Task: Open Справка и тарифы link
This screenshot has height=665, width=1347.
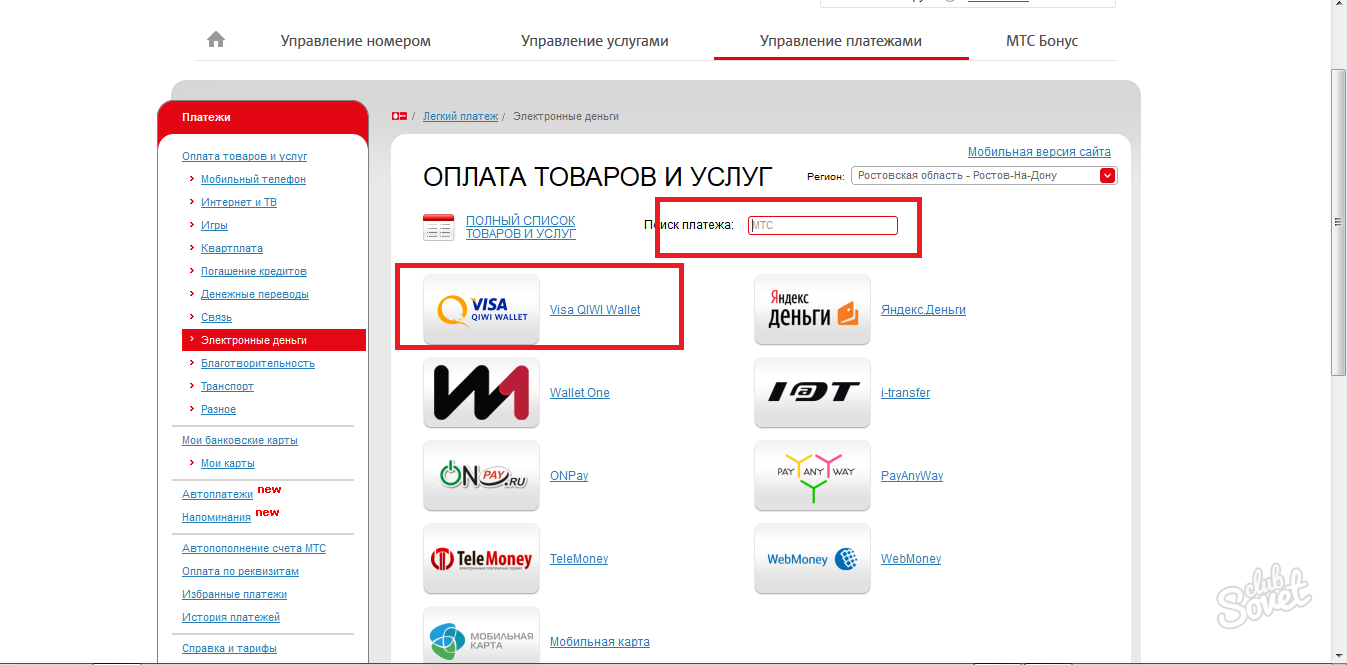Action: 229,648
